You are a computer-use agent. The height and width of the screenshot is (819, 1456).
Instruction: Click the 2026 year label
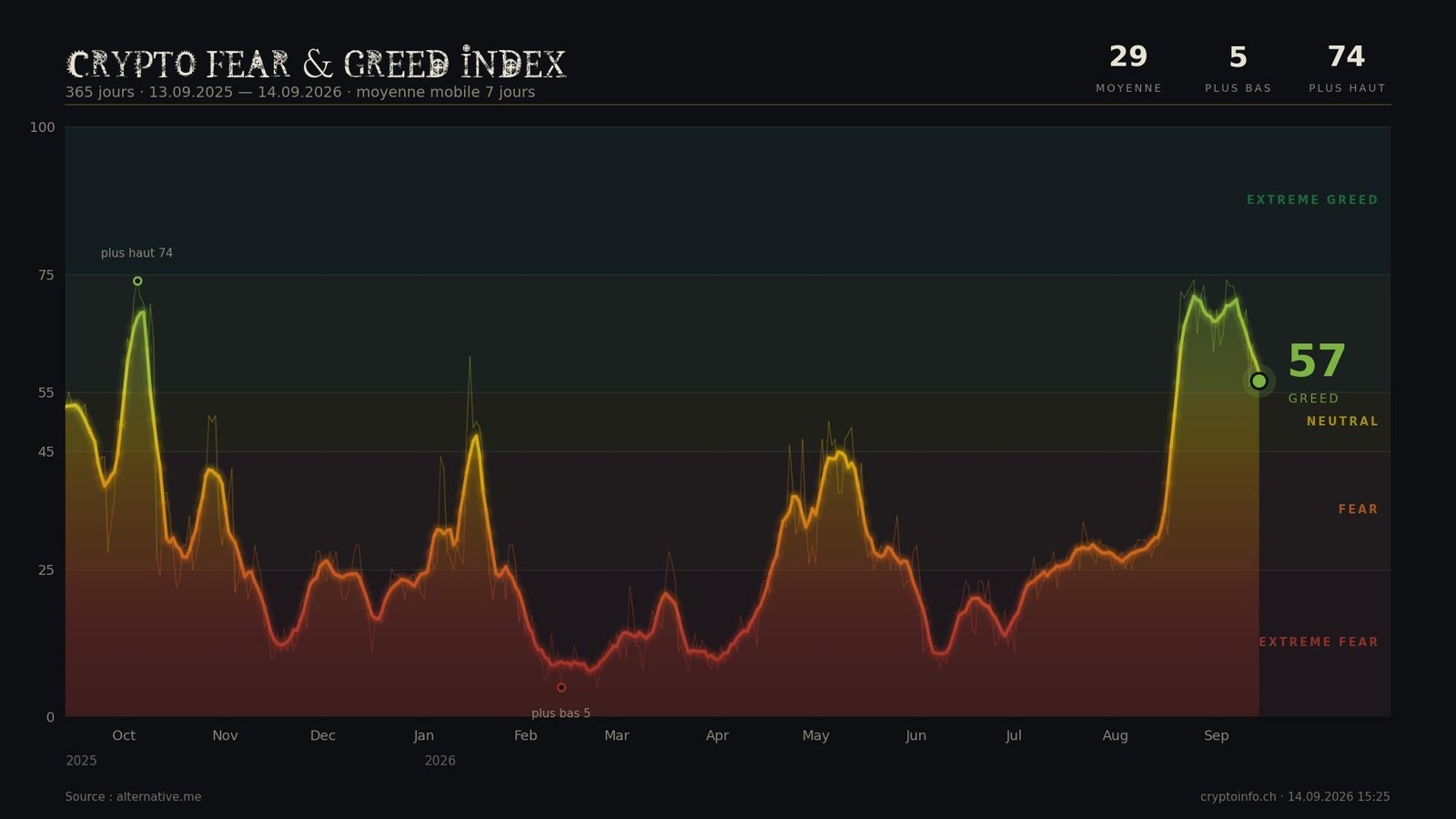coord(440,761)
